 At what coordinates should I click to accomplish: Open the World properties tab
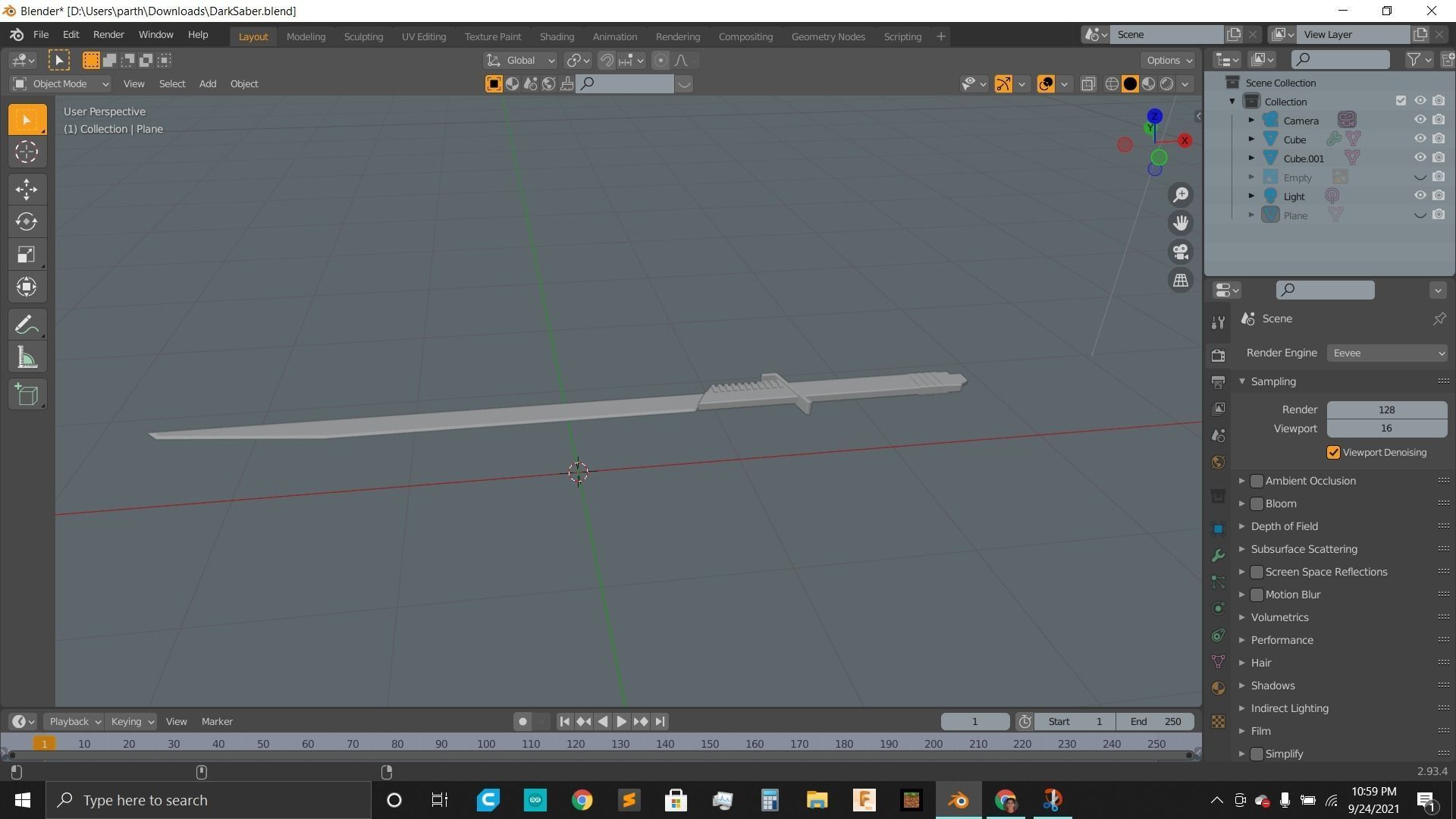(1218, 463)
